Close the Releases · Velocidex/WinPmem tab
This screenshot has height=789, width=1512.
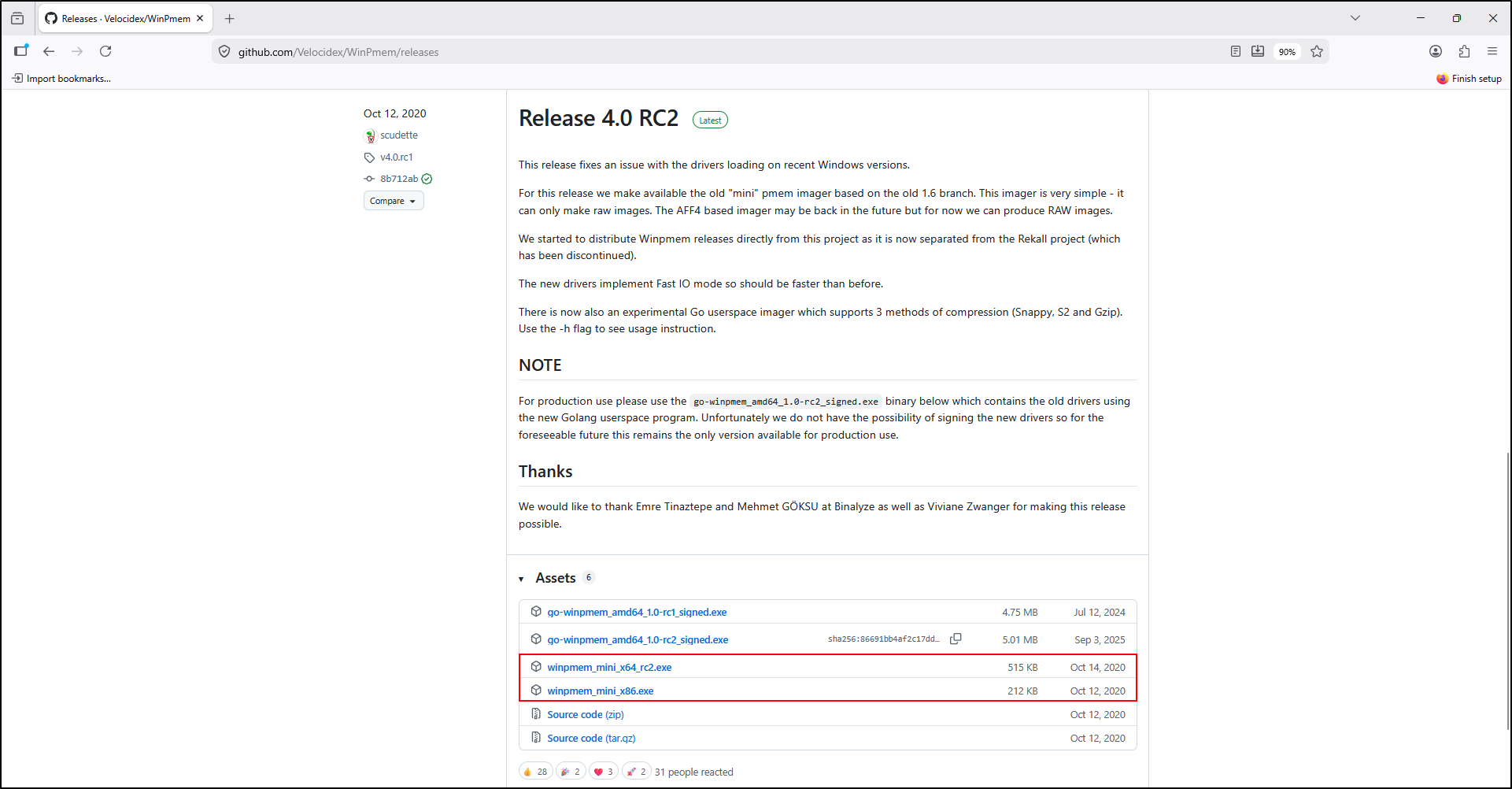(x=200, y=18)
